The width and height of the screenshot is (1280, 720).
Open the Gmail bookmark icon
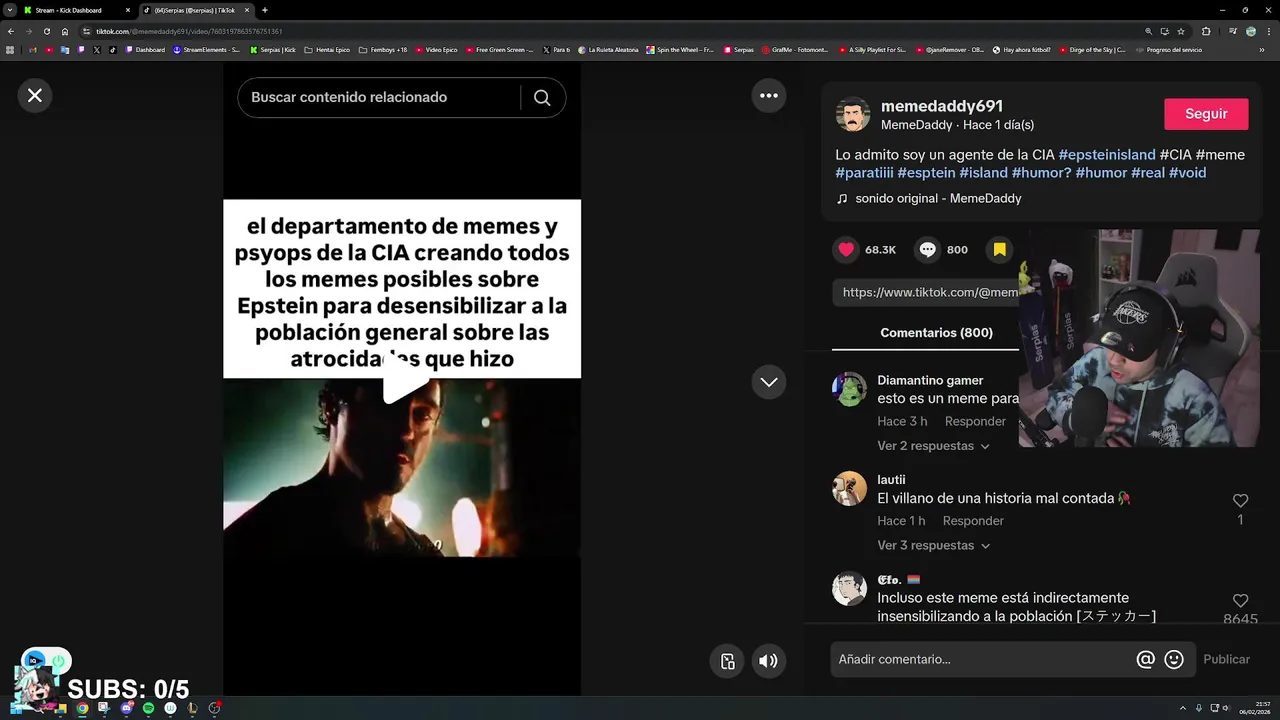coord(33,49)
